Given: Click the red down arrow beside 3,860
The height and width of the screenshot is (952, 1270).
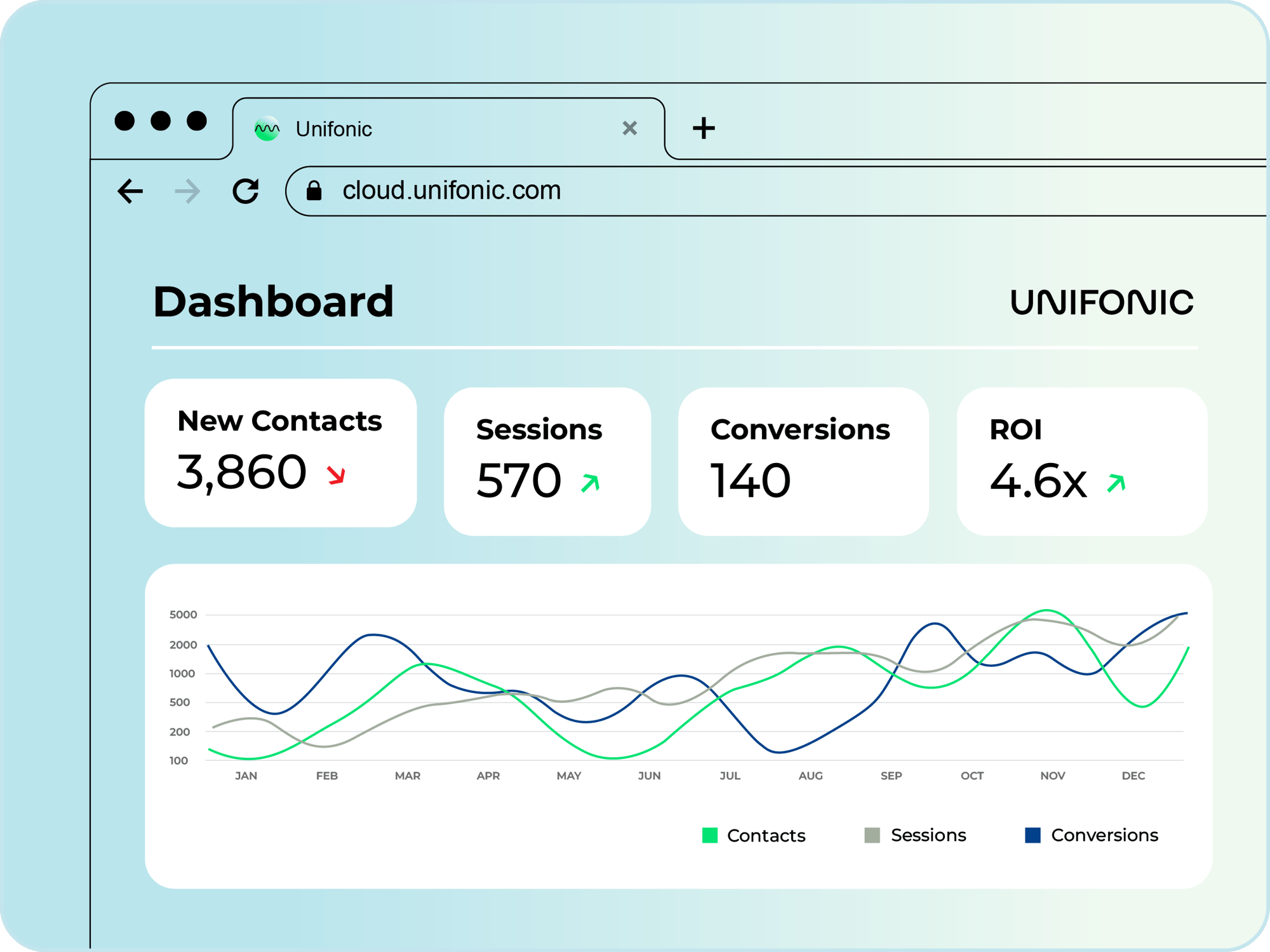Looking at the screenshot, I should (336, 474).
